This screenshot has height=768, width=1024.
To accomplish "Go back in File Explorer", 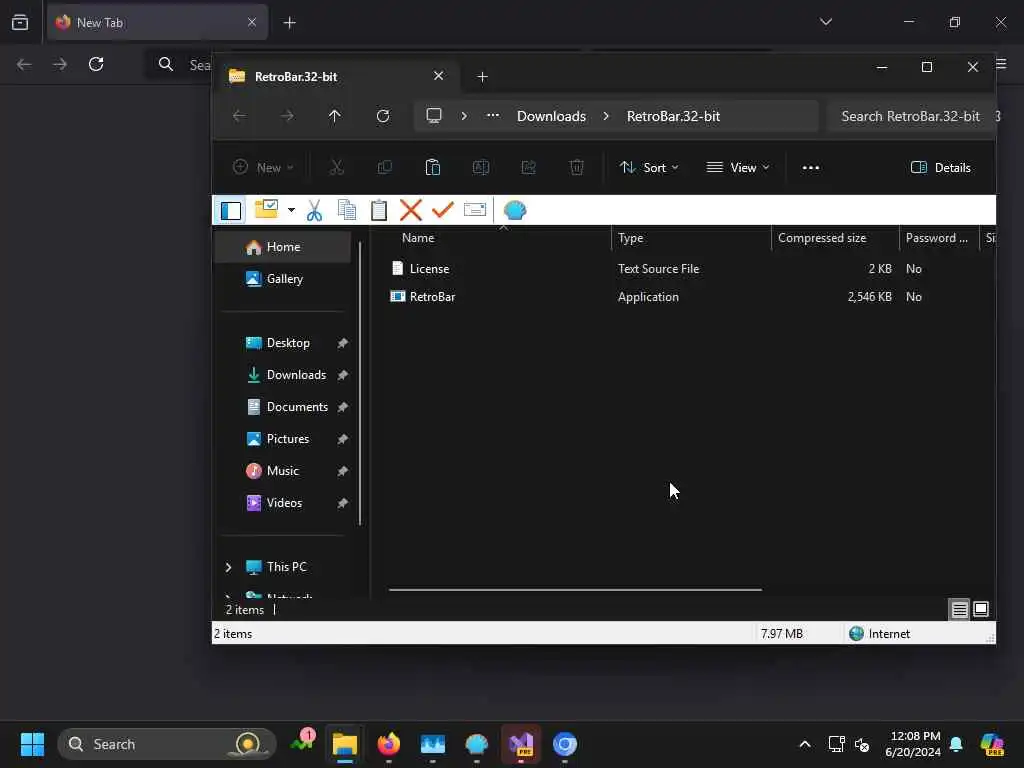I will (x=240, y=116).
